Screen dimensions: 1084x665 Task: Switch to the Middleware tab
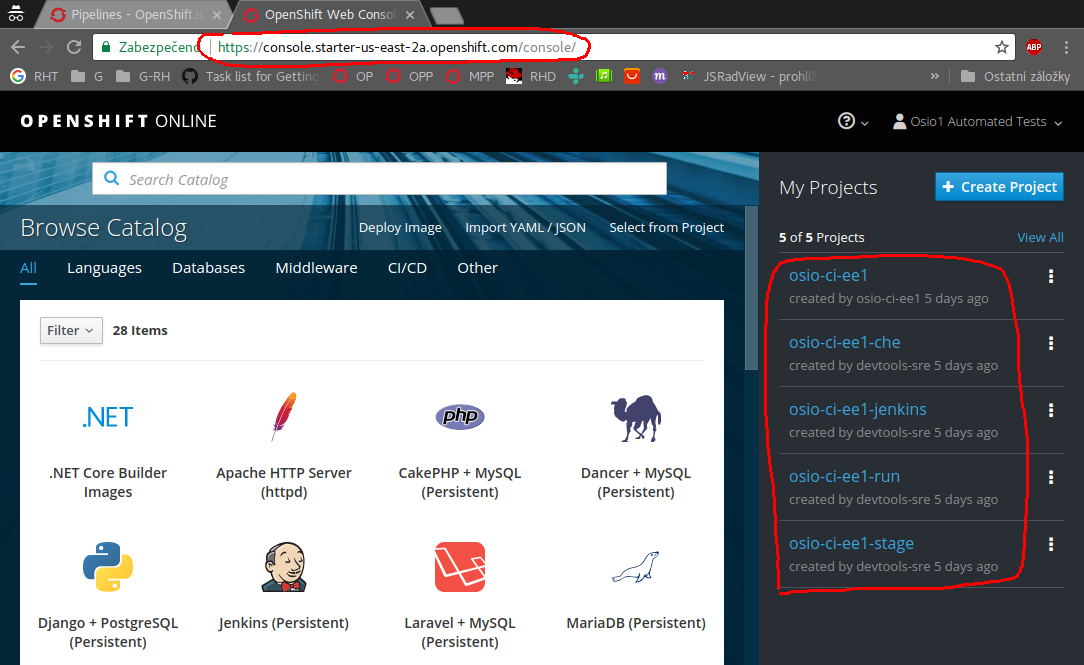pos(316,268)
